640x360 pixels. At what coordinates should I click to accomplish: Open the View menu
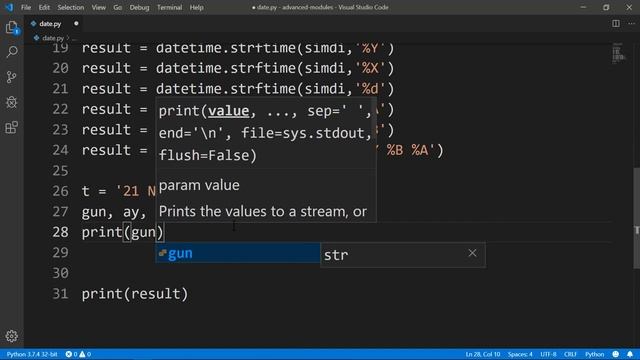click(x=98, y=7)
